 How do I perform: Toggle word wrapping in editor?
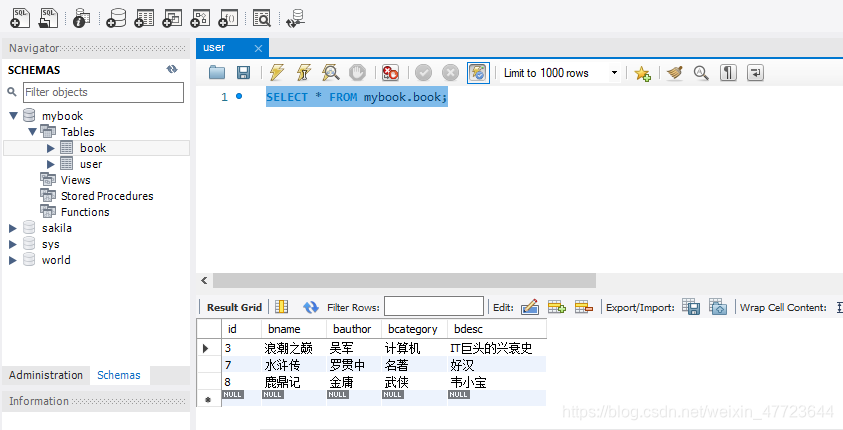coord(755,73)
